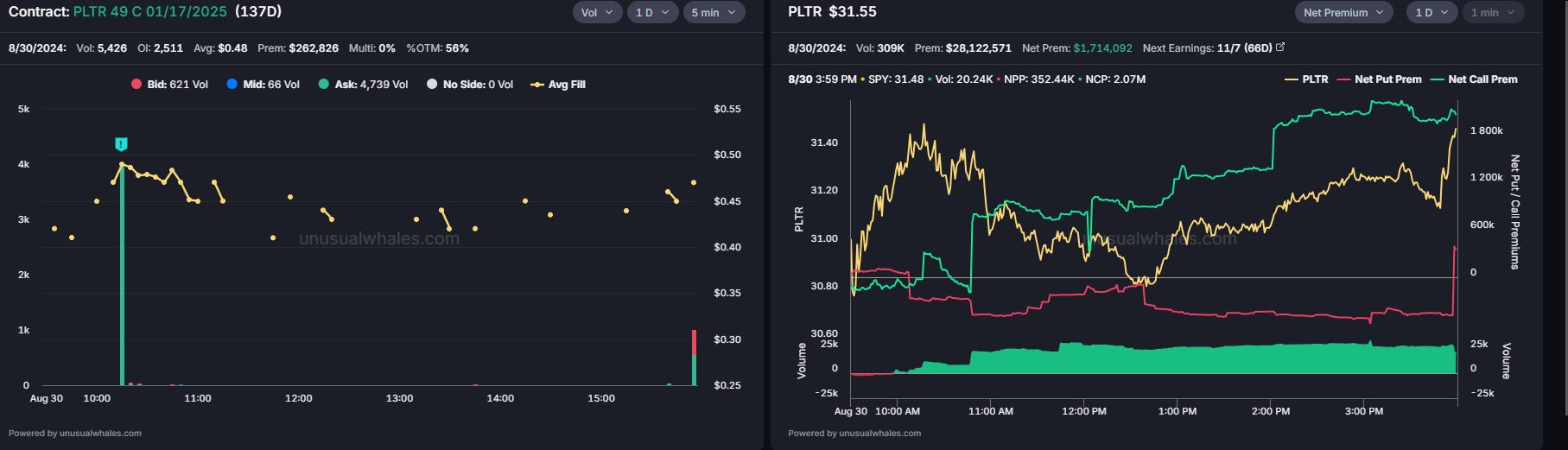Click the Vol: 309K stat on PLTR chart
Screen dimensions: 1568x450
880,48
